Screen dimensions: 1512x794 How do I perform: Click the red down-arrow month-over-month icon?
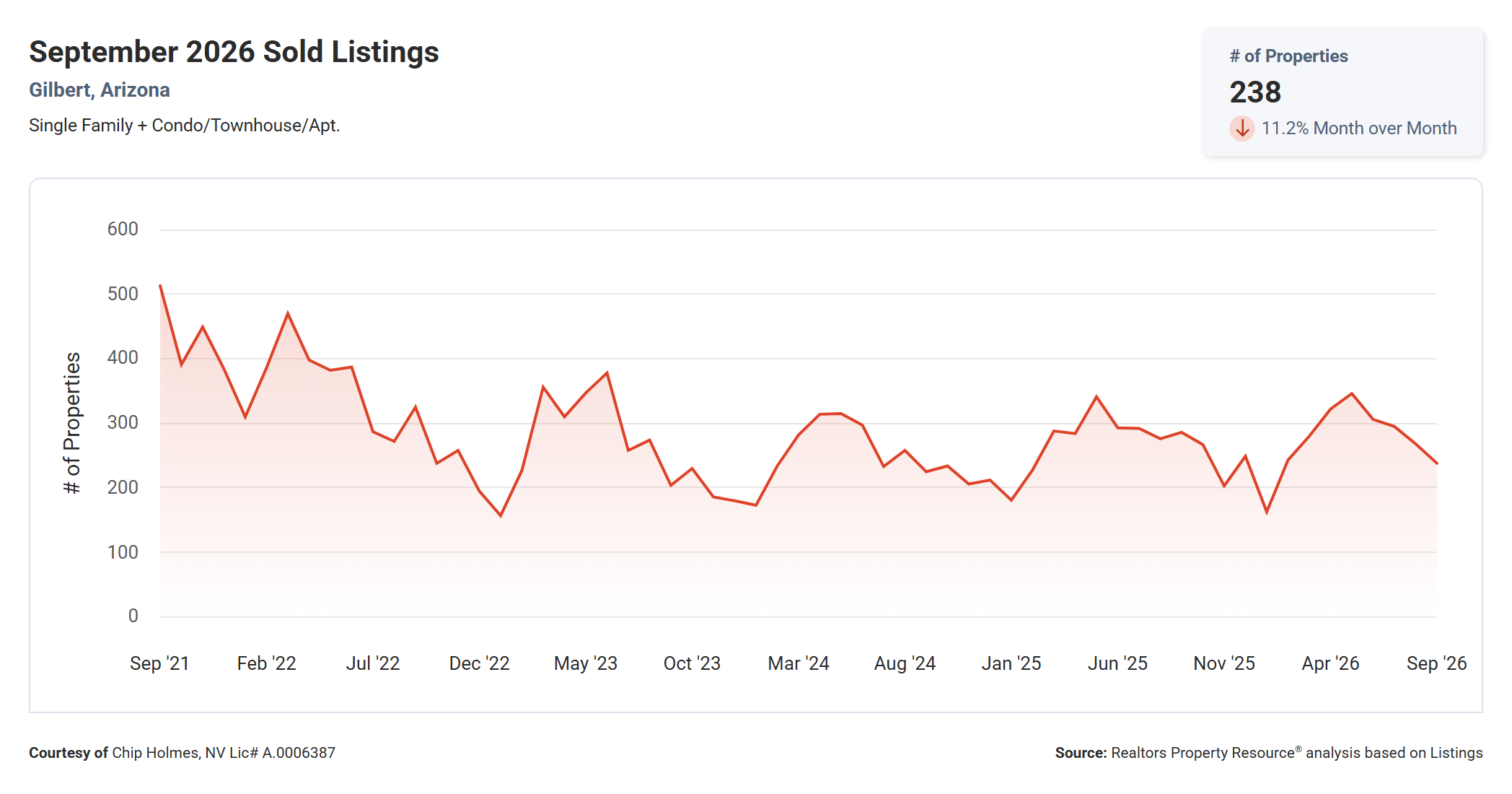[x=1241, y=128]
